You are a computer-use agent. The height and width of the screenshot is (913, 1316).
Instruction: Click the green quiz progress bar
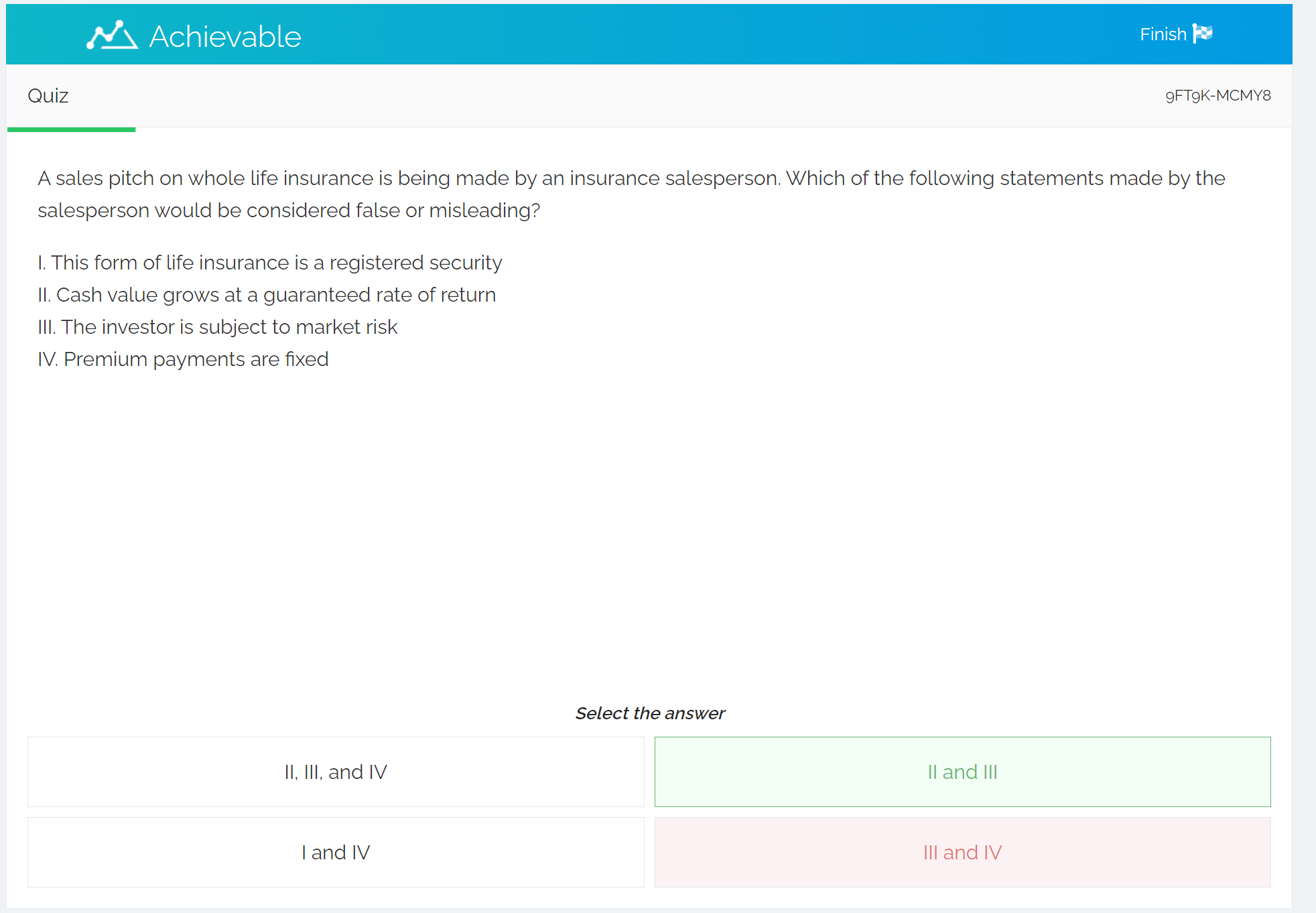[71, 129]
